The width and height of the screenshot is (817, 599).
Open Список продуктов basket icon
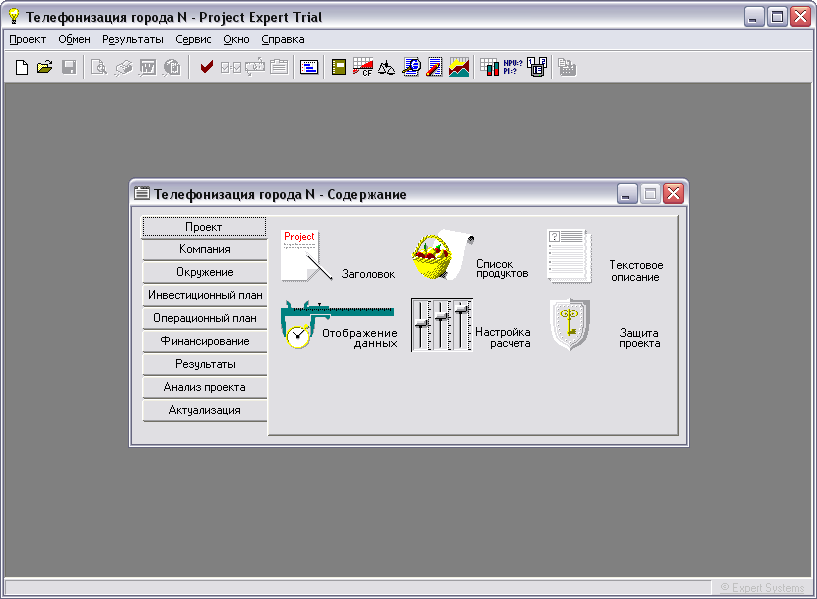coord(443,255)
